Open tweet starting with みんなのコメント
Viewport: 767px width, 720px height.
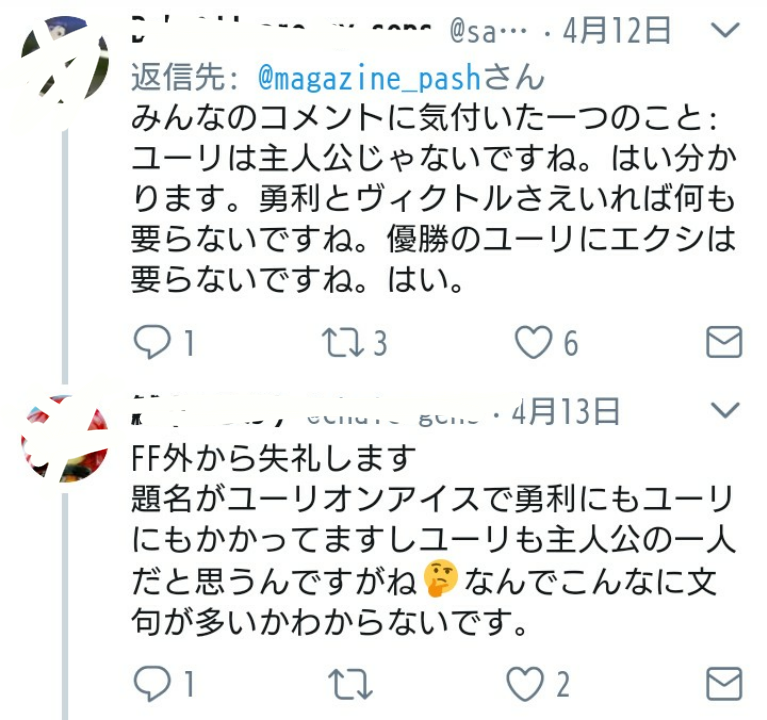tap(433, 199)
